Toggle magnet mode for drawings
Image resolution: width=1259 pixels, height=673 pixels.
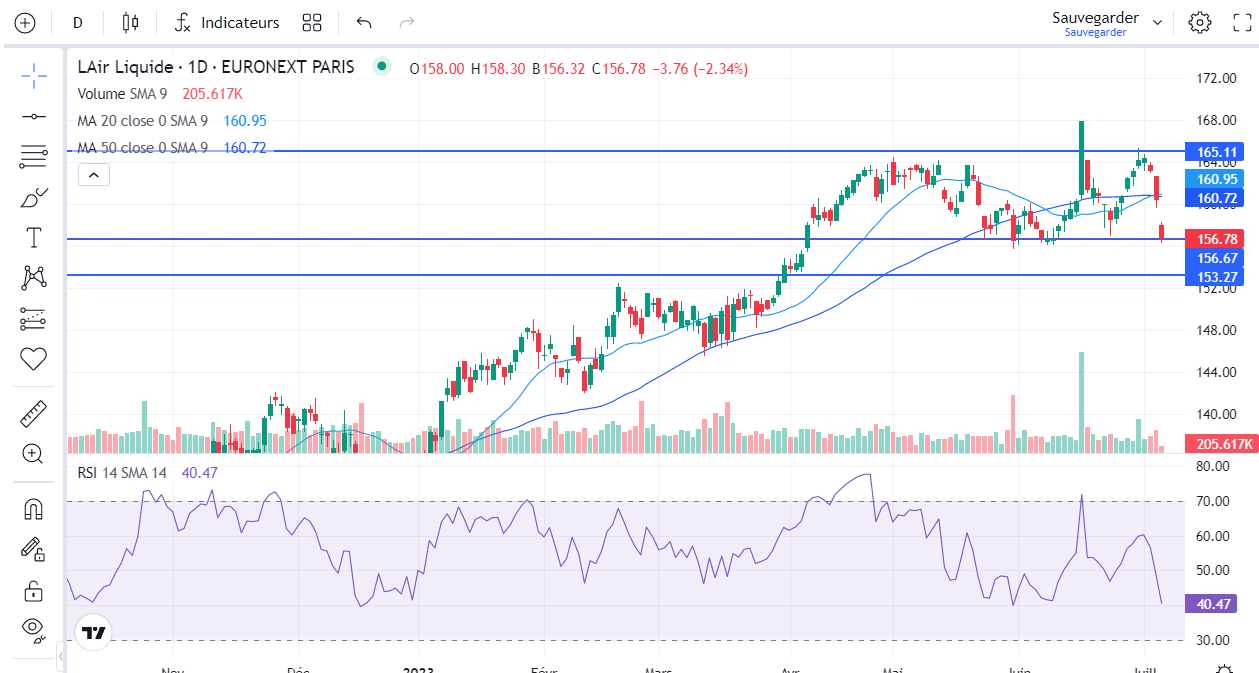point(33,509)
